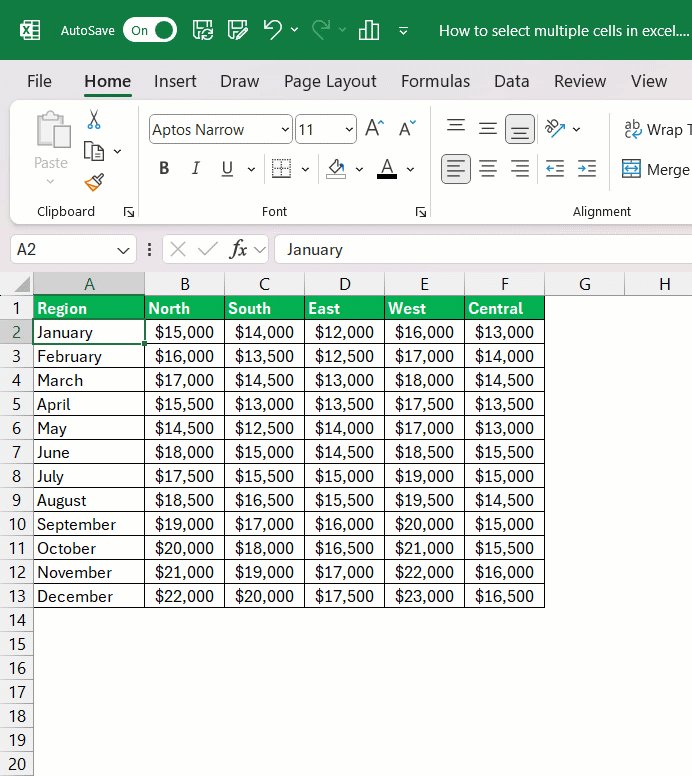The width and height of the screenshot is (692, 776).
Task: Switch to the Insert tab
Action: coord(175,81)
